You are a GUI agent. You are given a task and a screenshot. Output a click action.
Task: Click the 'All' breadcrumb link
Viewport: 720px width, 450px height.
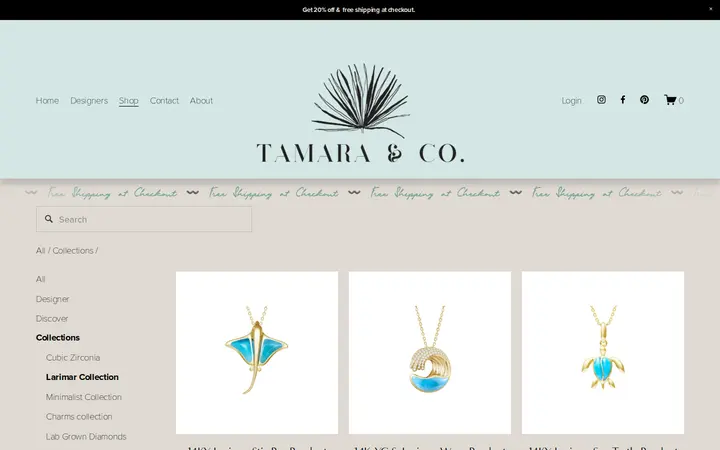[x=40, y=251]
